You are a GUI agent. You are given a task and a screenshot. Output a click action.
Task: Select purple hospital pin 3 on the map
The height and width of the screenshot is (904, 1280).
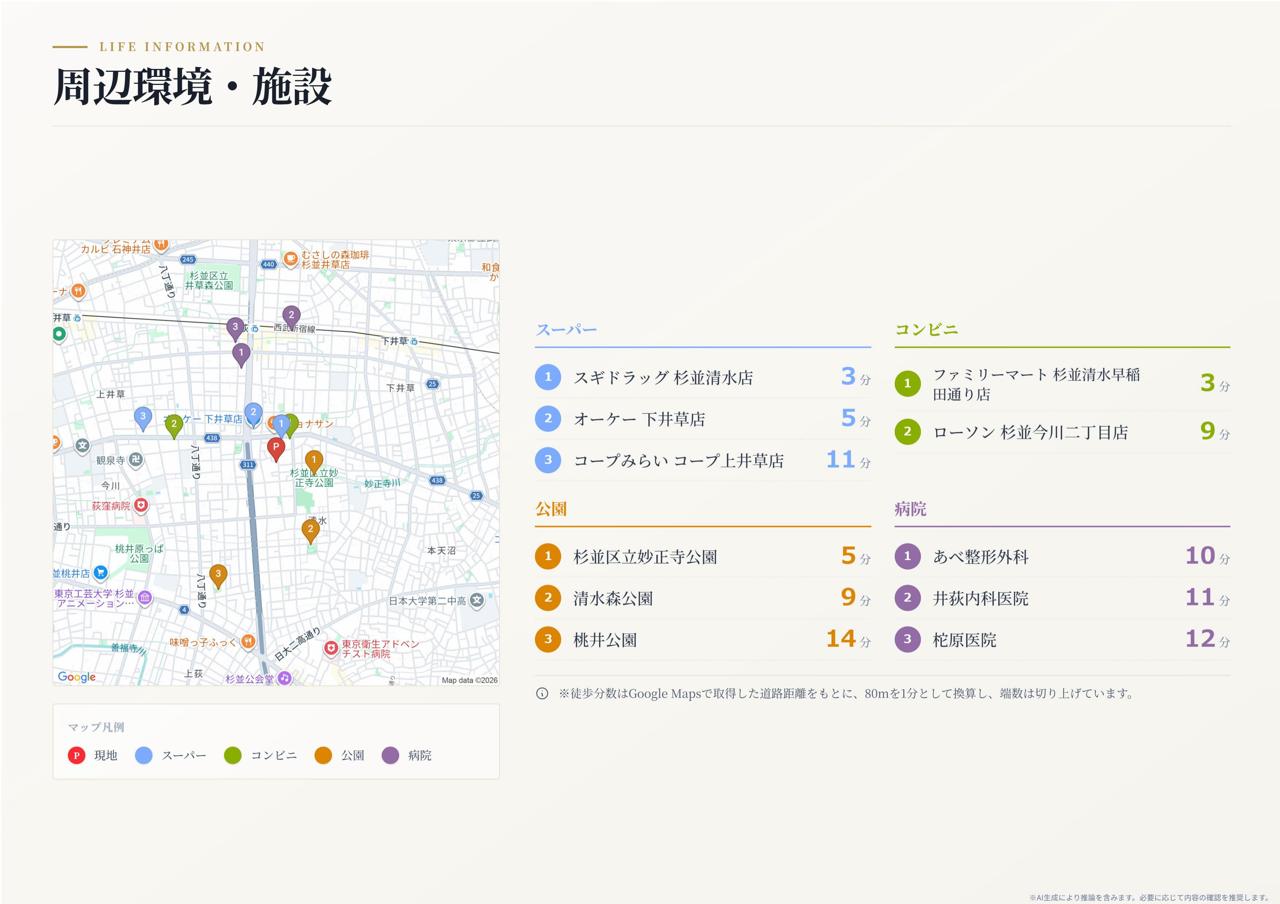click(235, 329)
